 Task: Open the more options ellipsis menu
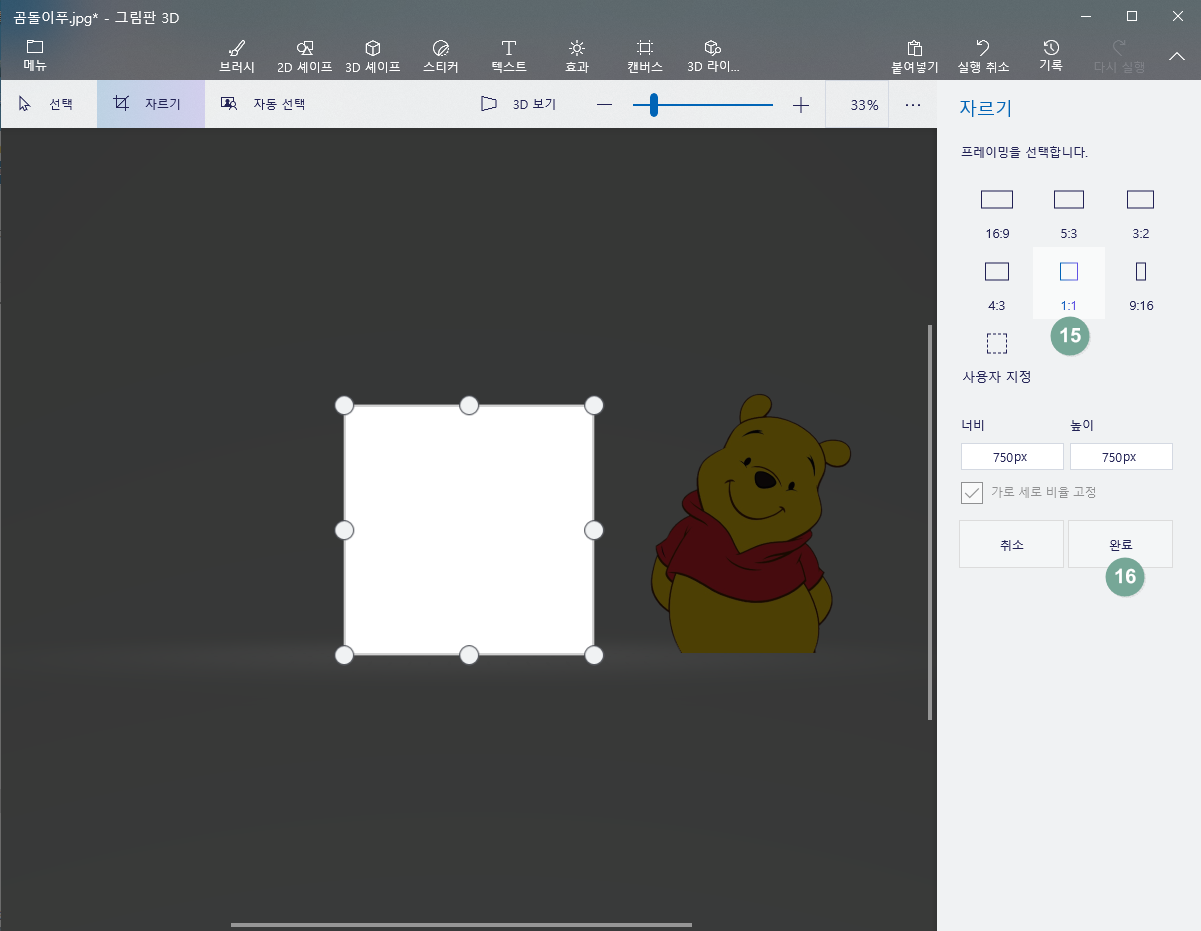click(913, 105)
